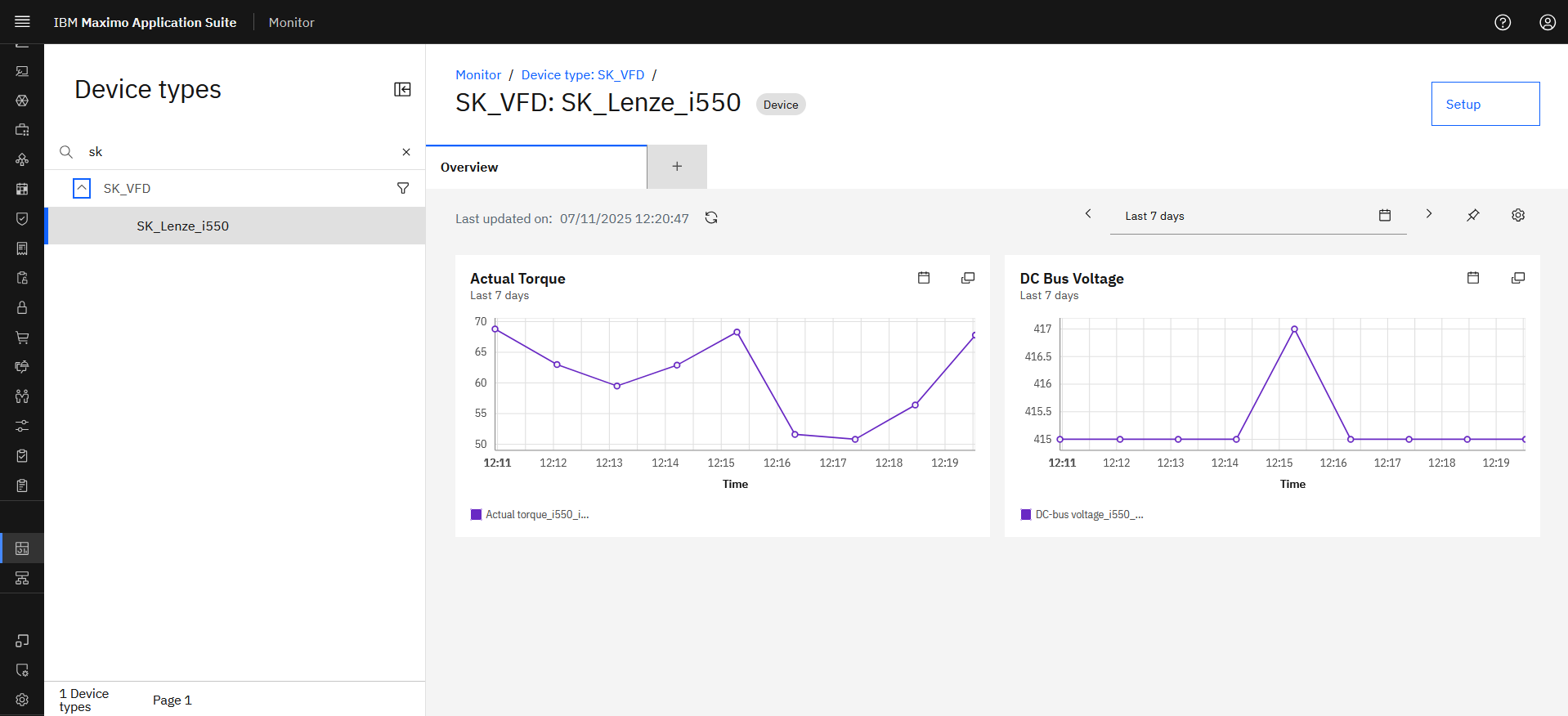Click the sidebar hierarchy tree icon
This screenshot has width=1568, height=716.
click(x=22, y=578)
